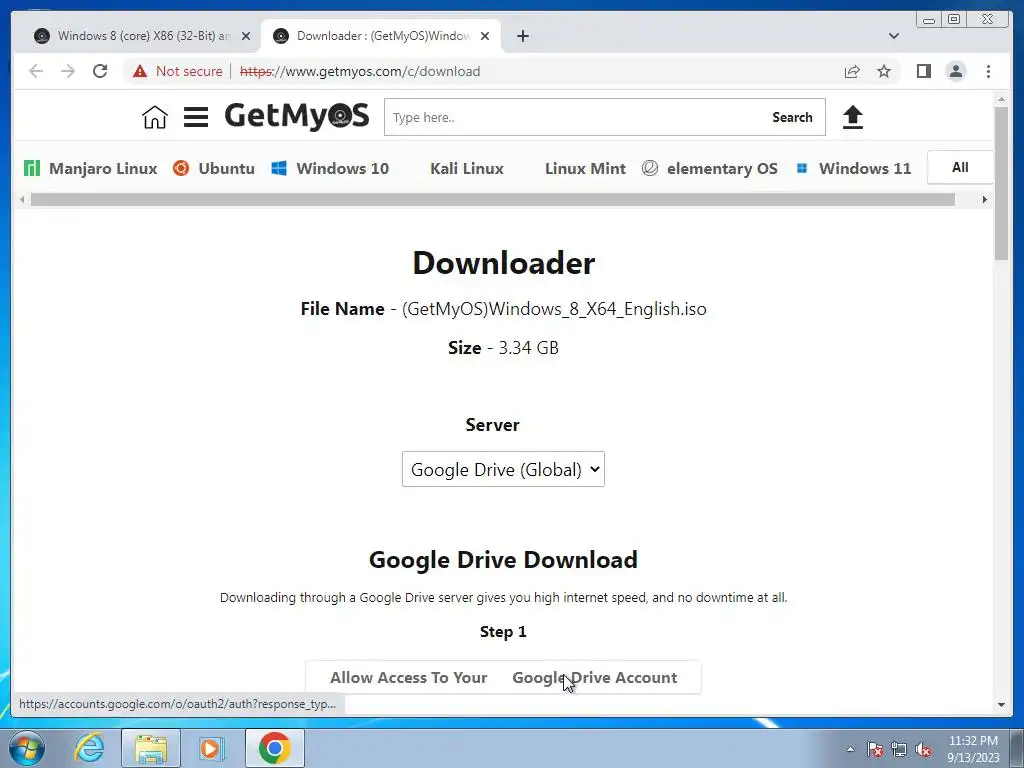Click the Not secure warning icon
The image size is (1024, 768).
140,71
